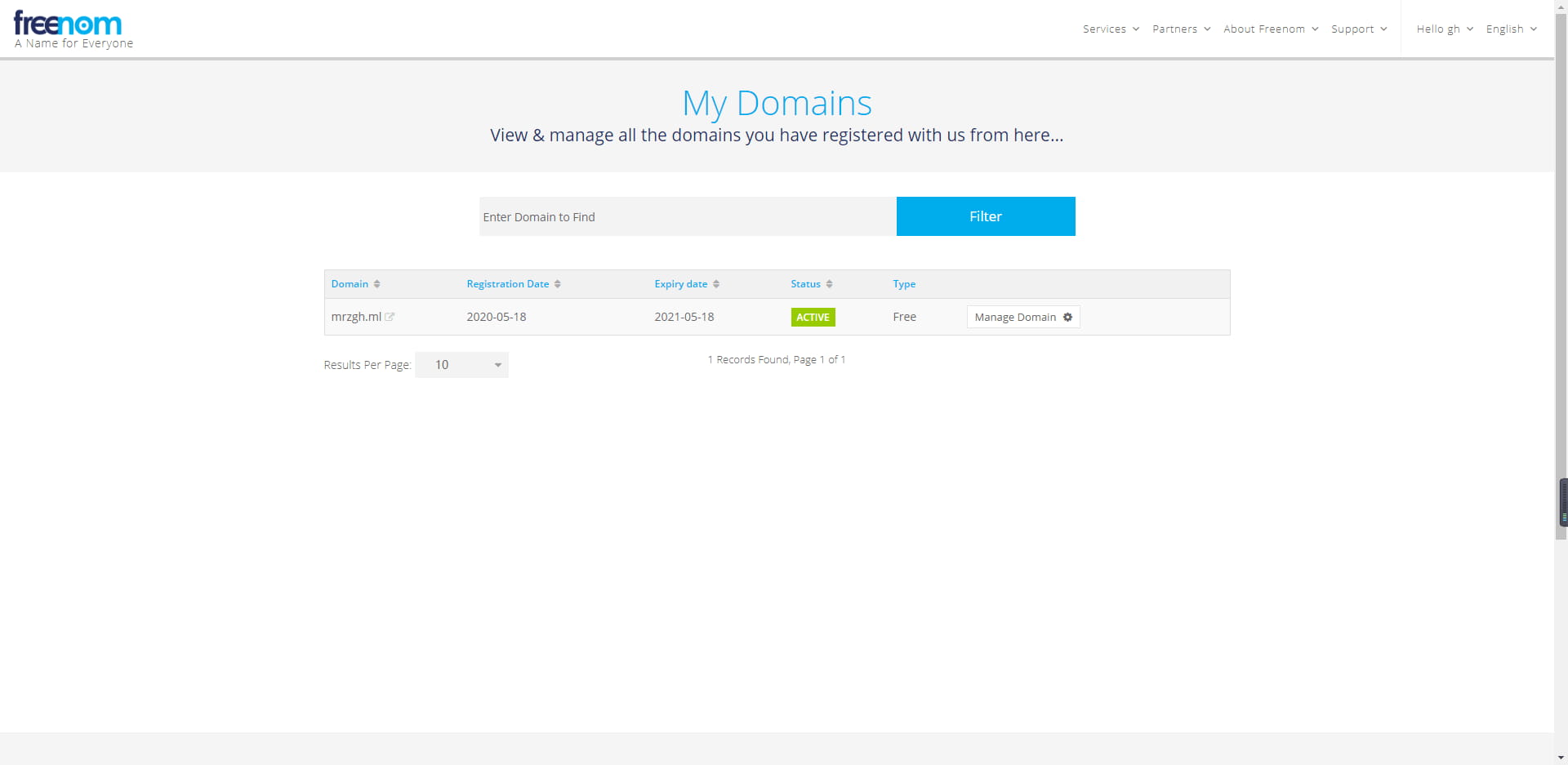1568x765 pixels.
Task: Open the Hello gh account menu
Action: [x=1444, y=29]
